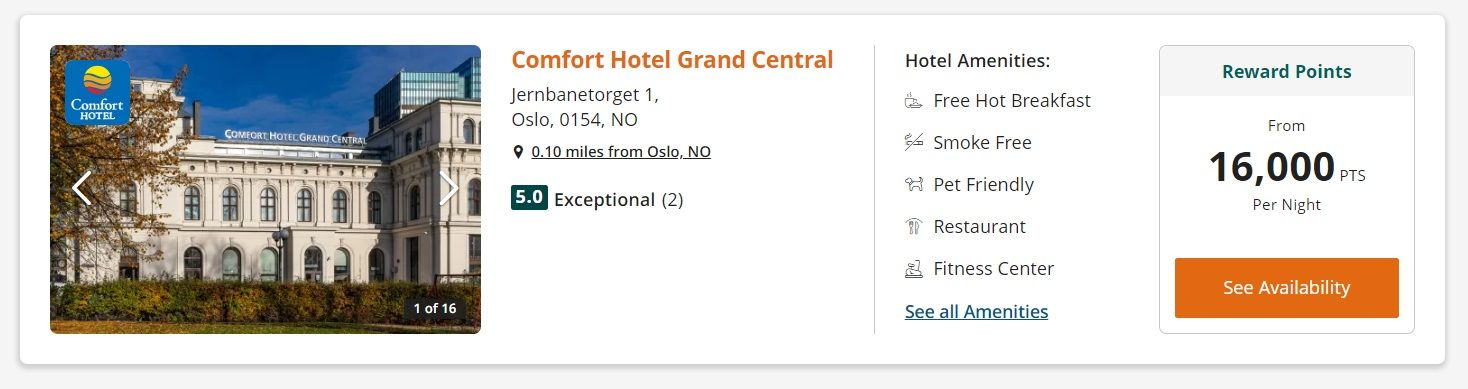
Task: Show the next hotel photo arrow
Action: [x=449, y=188]
